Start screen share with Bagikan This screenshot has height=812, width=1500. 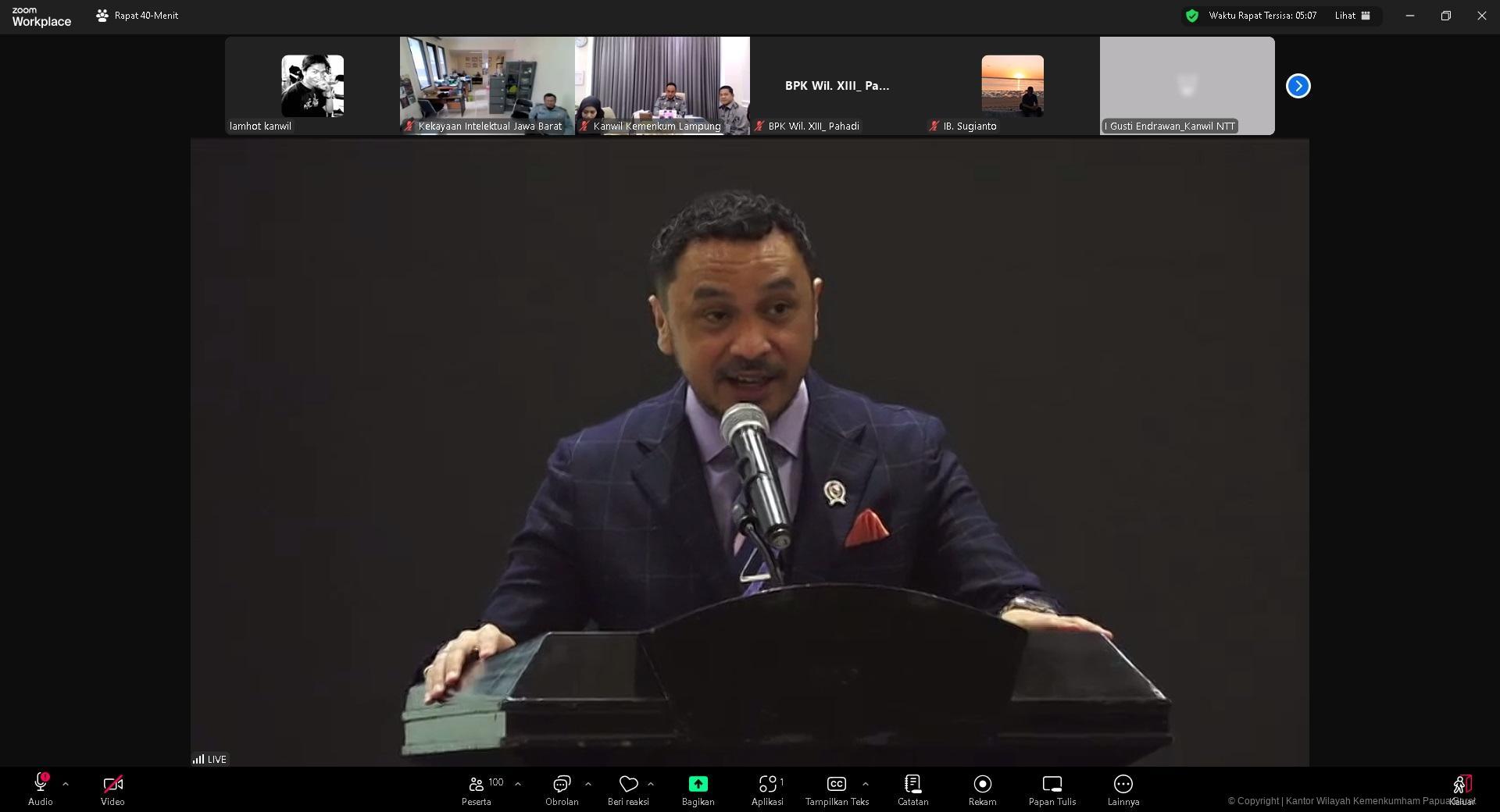[698, 784]
